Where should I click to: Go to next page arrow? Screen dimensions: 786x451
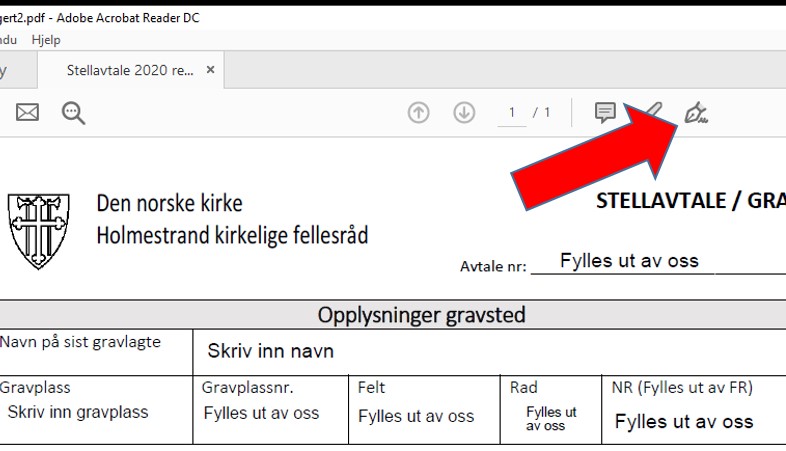point(464,112)
